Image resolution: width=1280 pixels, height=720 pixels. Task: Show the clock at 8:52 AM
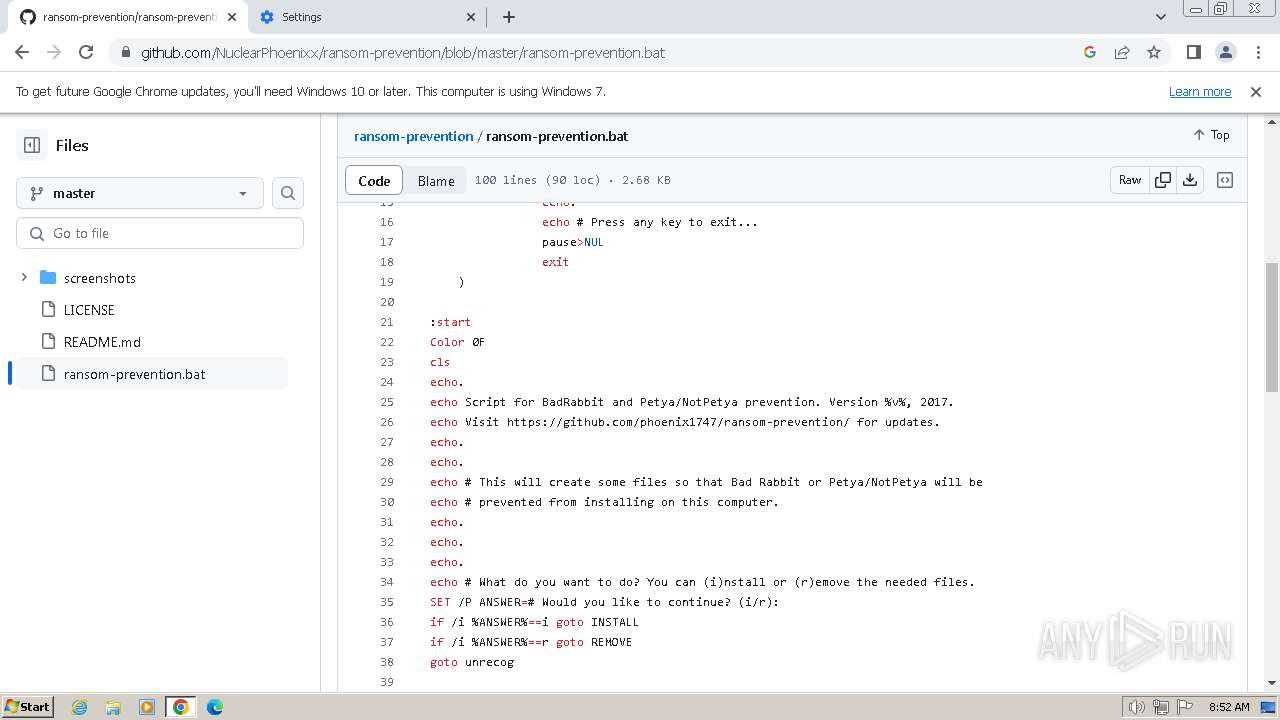[1229, 707]
